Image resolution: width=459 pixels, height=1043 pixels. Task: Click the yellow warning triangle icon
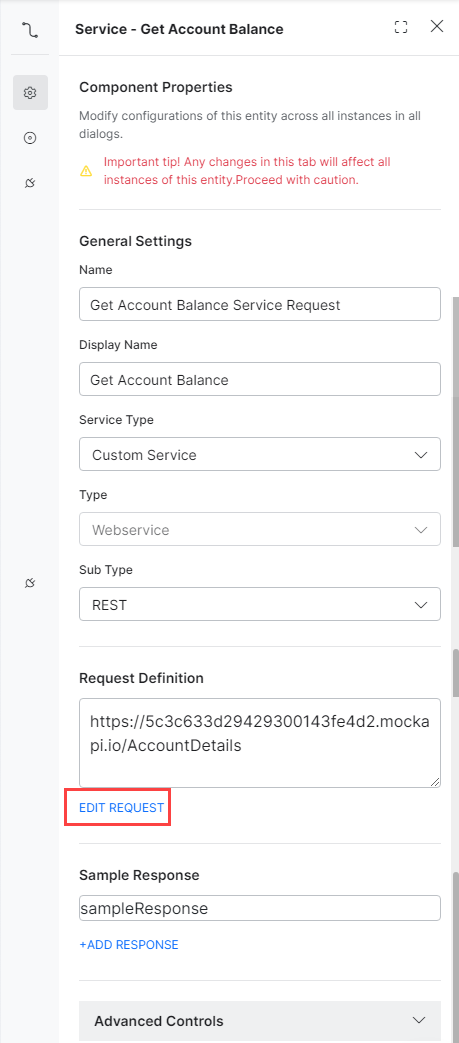86,171
